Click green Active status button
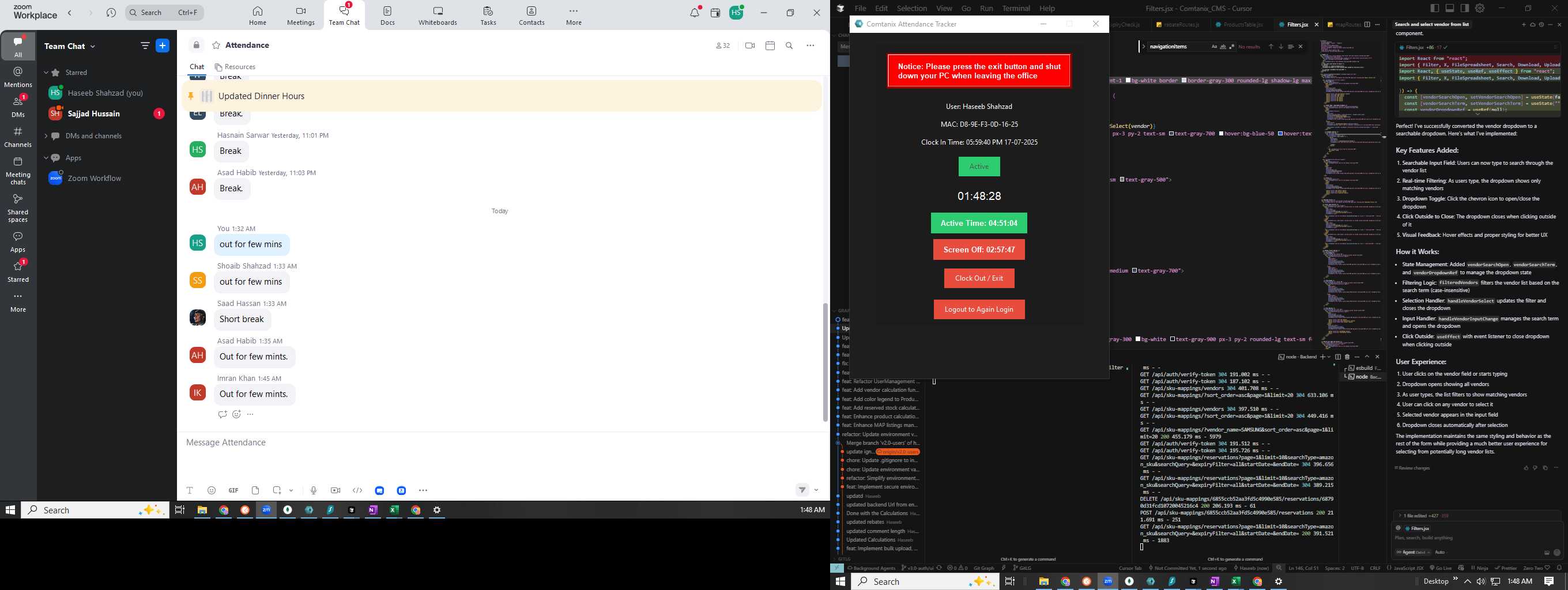Screen dimensions: 1568x590 pos(979,167)
